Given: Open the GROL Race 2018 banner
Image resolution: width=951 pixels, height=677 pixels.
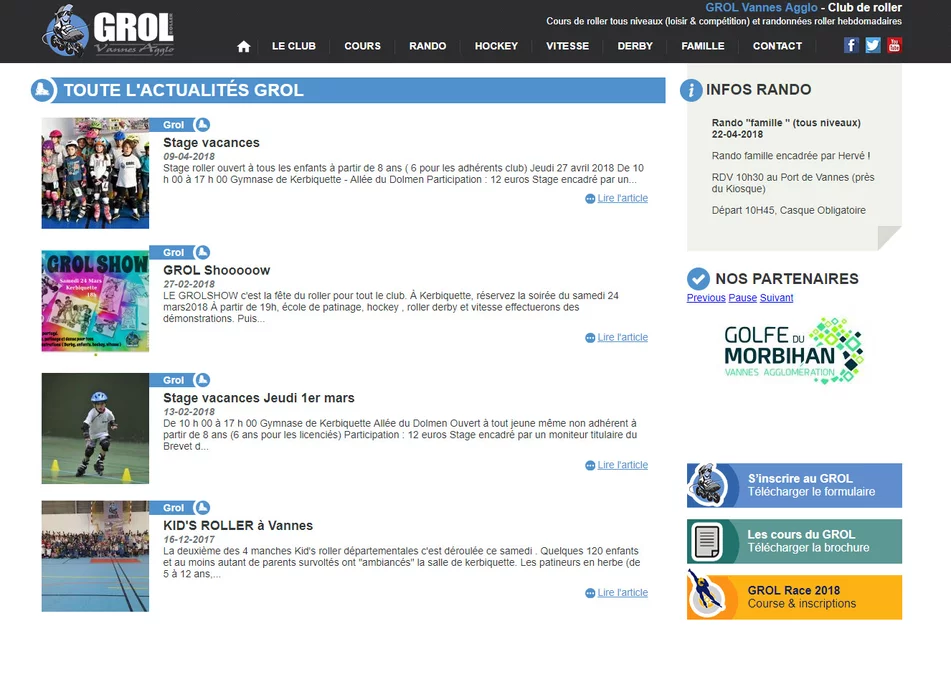Looking at the screenshot, I should 794,597.
